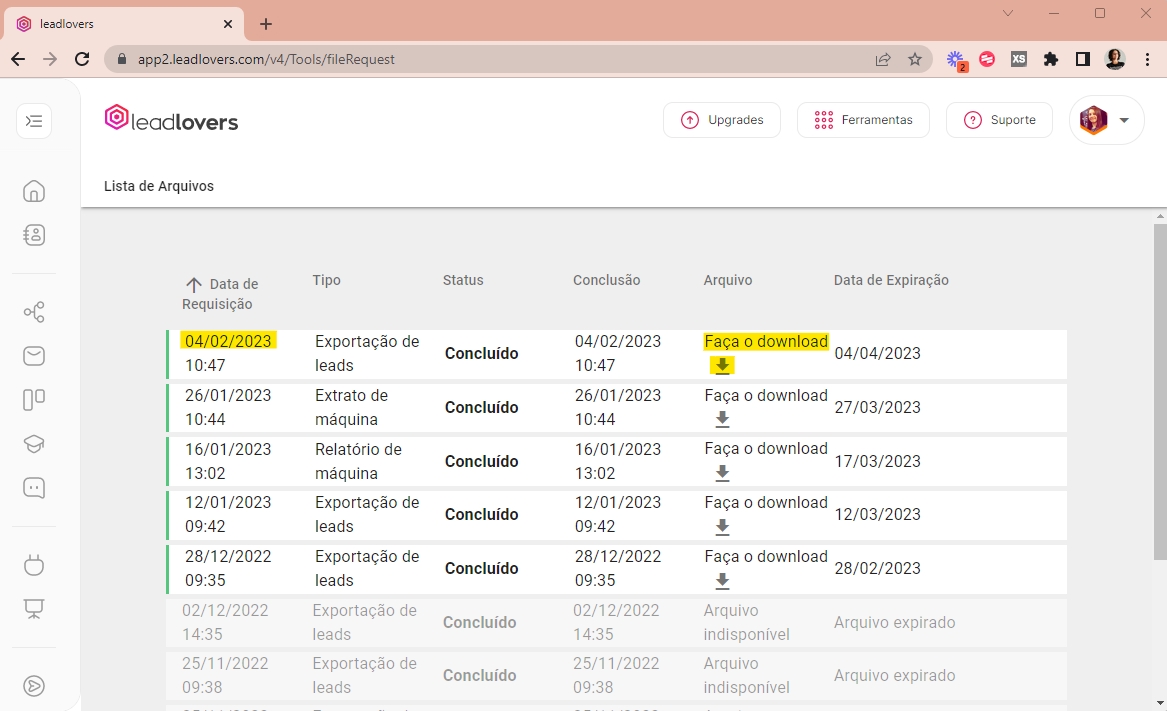Open the user profile dropdown arrow
The height and width of the screenshot is (711, 1167).
click(x=1124, y=120)
